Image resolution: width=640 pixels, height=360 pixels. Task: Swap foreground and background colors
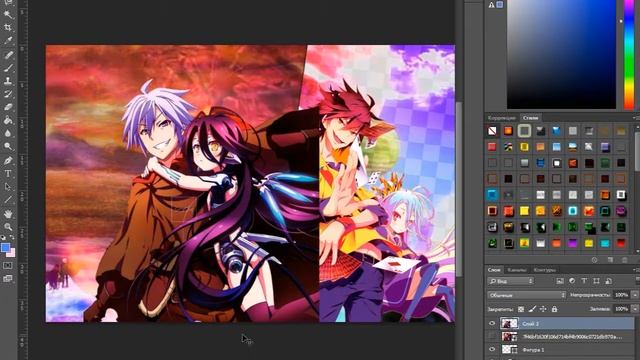[12, 237]
